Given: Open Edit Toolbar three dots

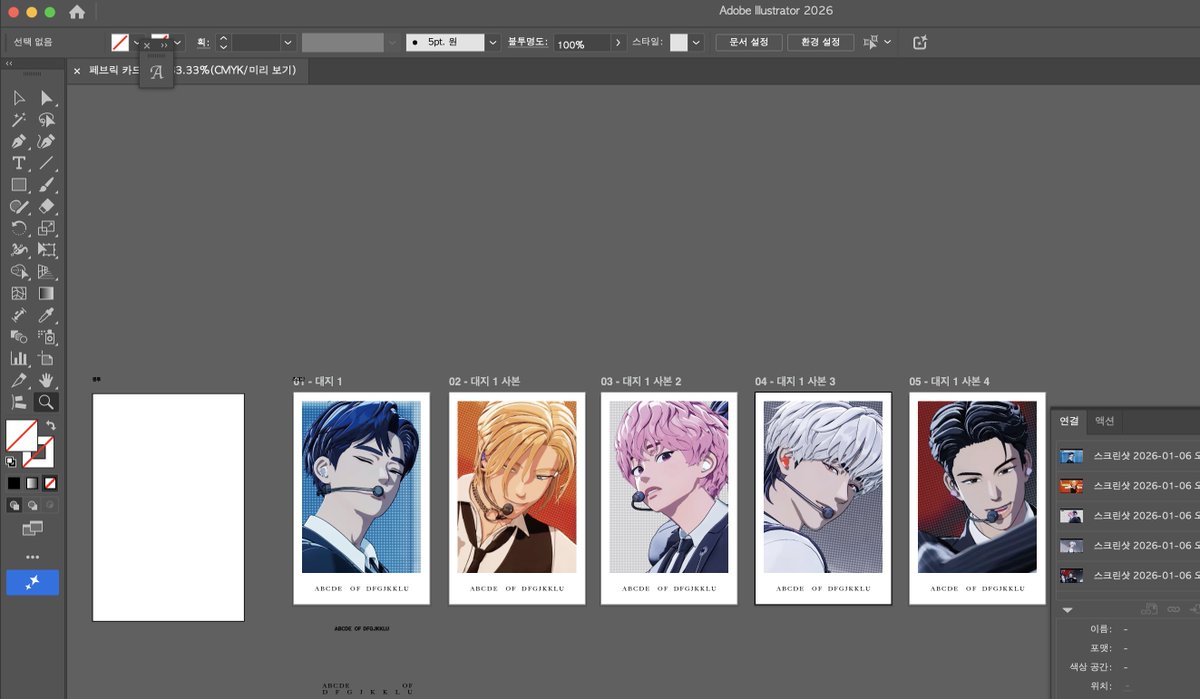Looking at the screenshot, I should 32,557.
